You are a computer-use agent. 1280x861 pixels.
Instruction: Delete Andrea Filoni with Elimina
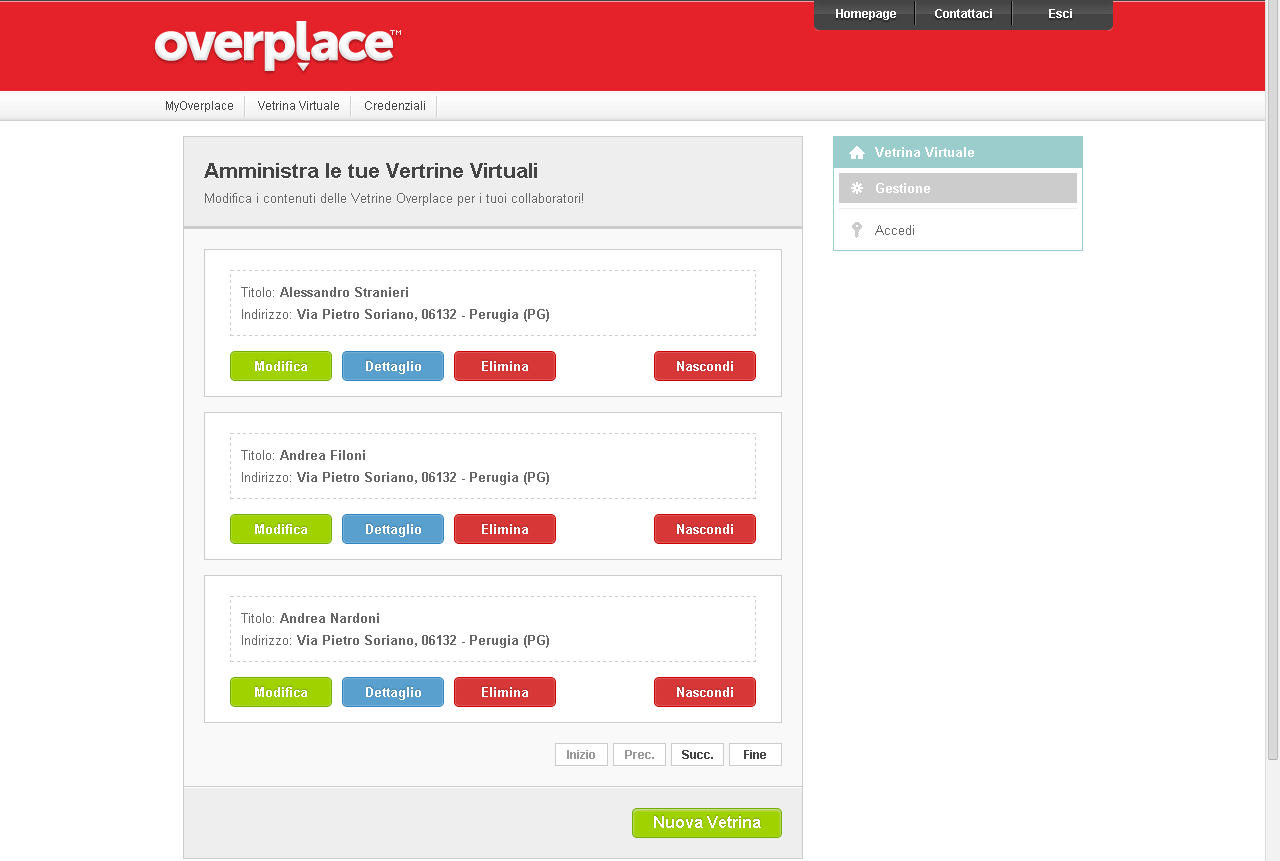tap(505, 529)
